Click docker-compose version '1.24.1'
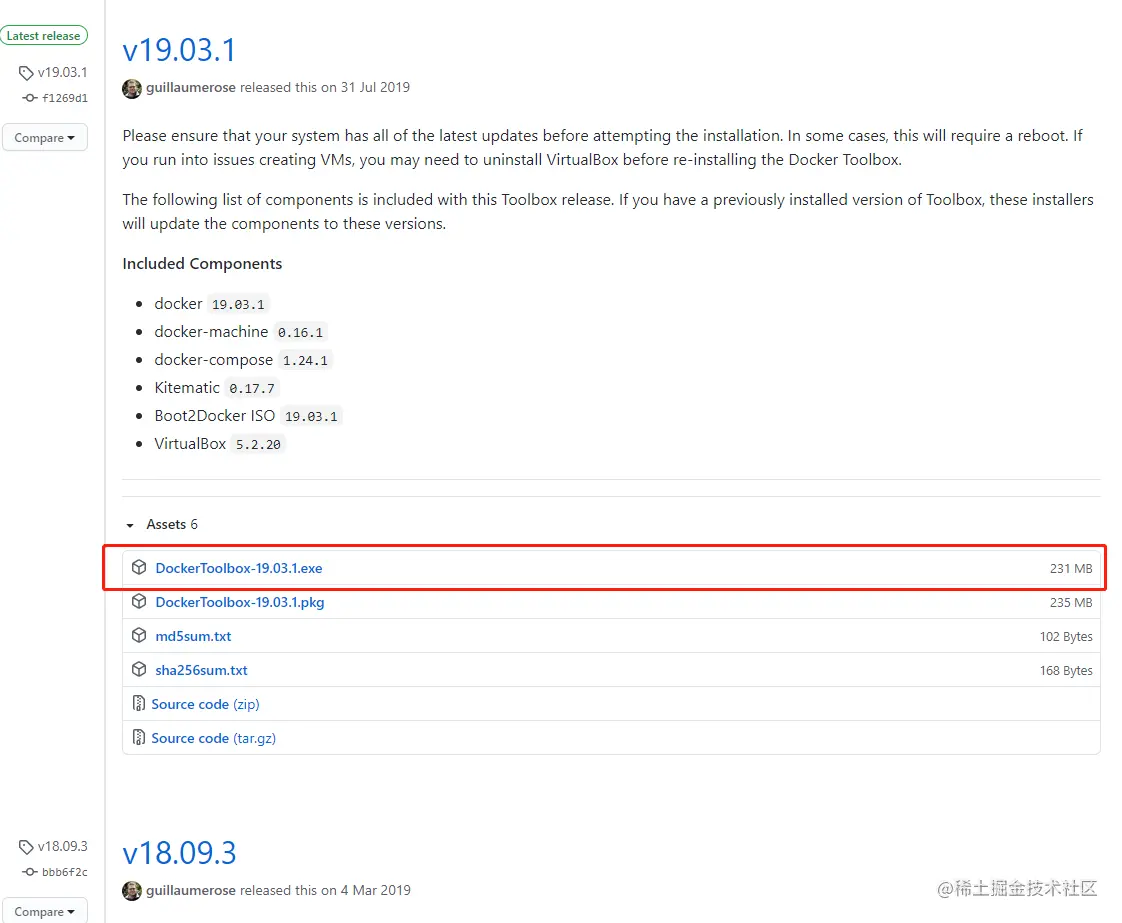Image resolution: width=1122 pixels, height=923 pixels. point(306,360)
